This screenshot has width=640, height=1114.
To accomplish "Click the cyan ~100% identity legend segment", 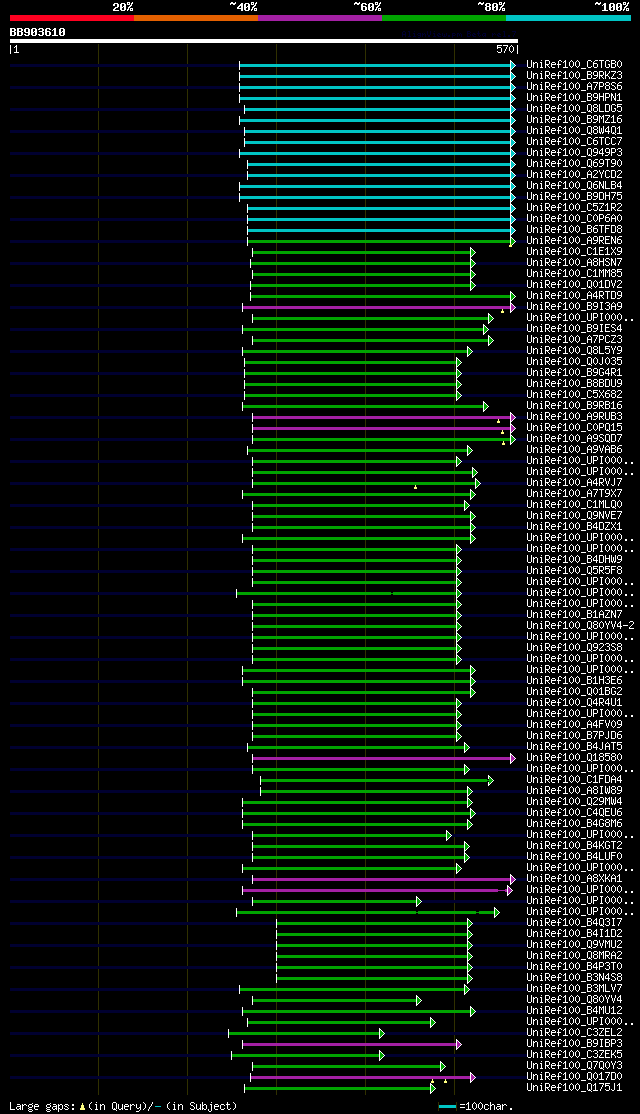I will point(568,18).
